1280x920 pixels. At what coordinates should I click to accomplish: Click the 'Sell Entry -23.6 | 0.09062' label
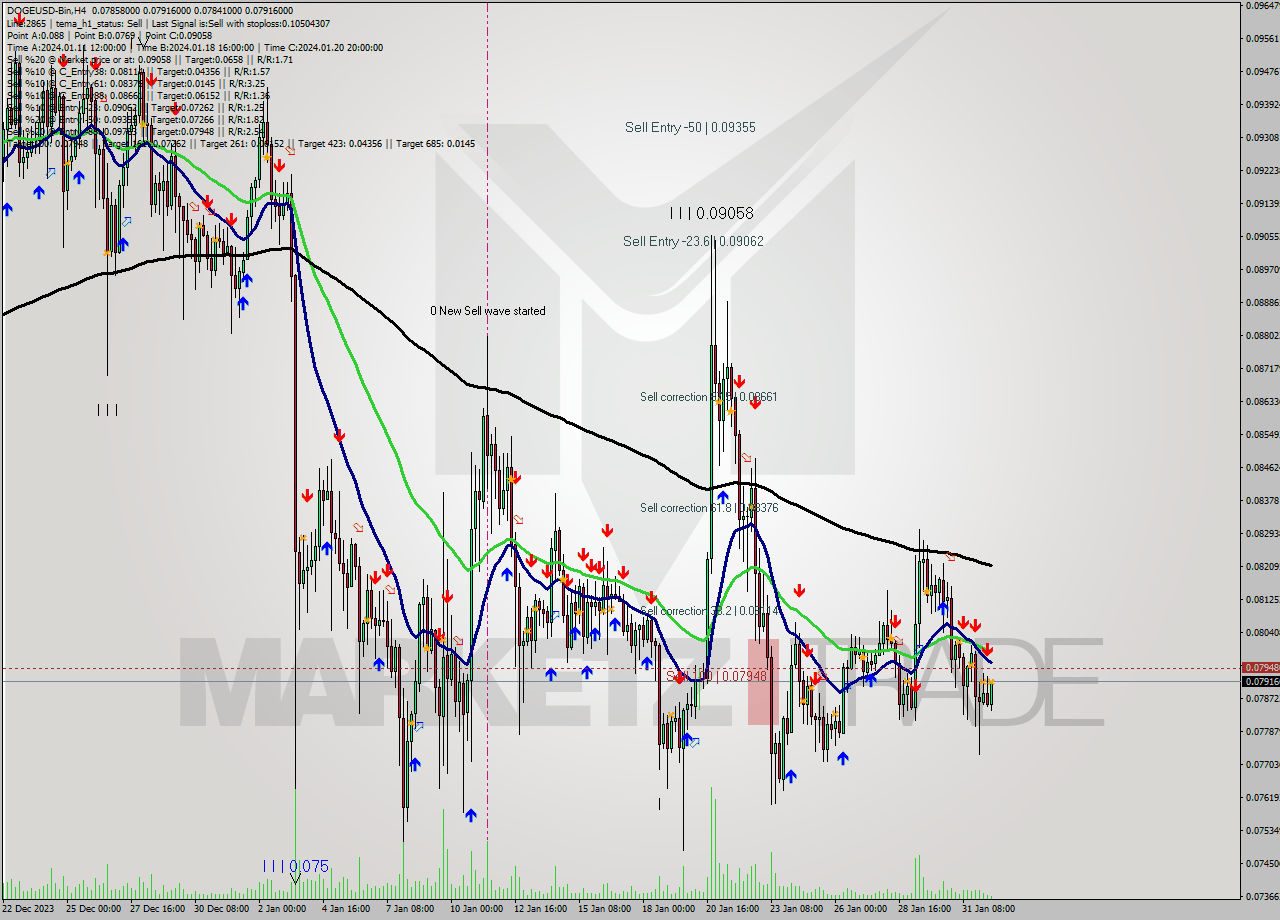pyautogui.click(x=693, y=241)
